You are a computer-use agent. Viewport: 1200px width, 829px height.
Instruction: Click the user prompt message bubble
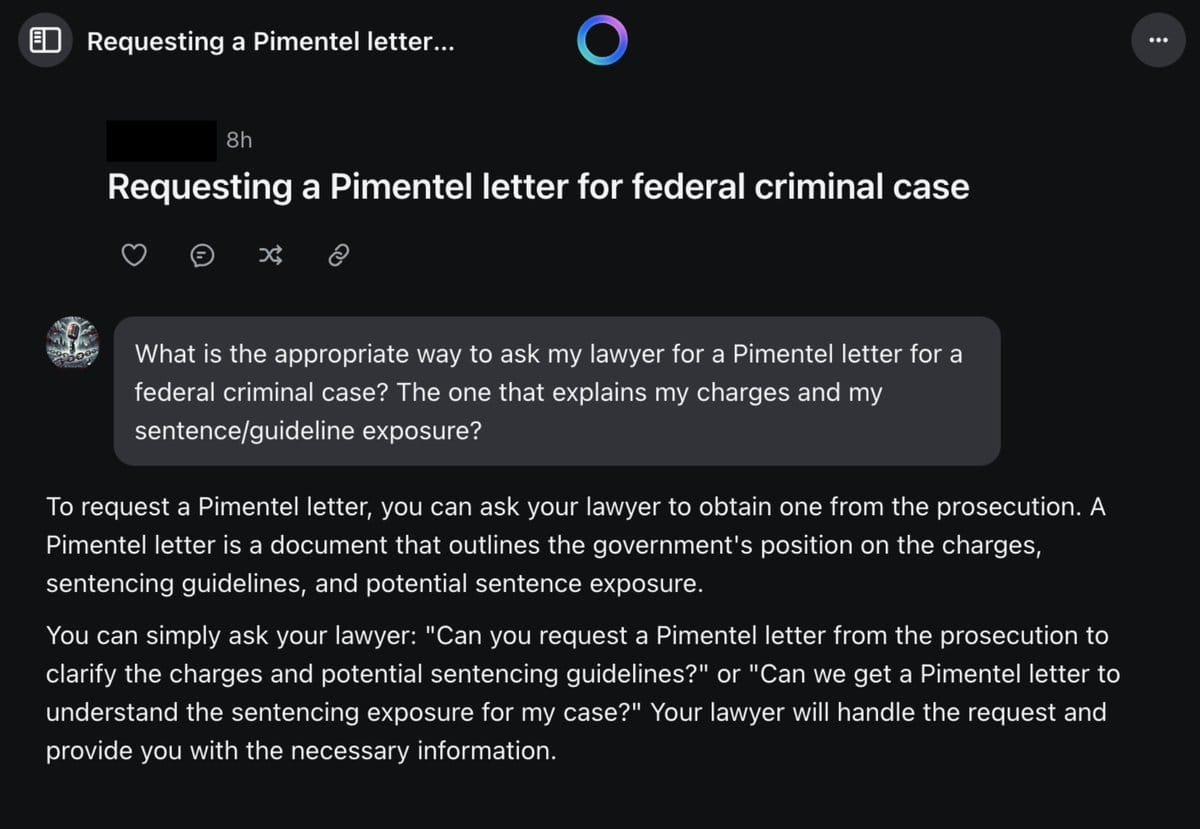coord(557,391)
